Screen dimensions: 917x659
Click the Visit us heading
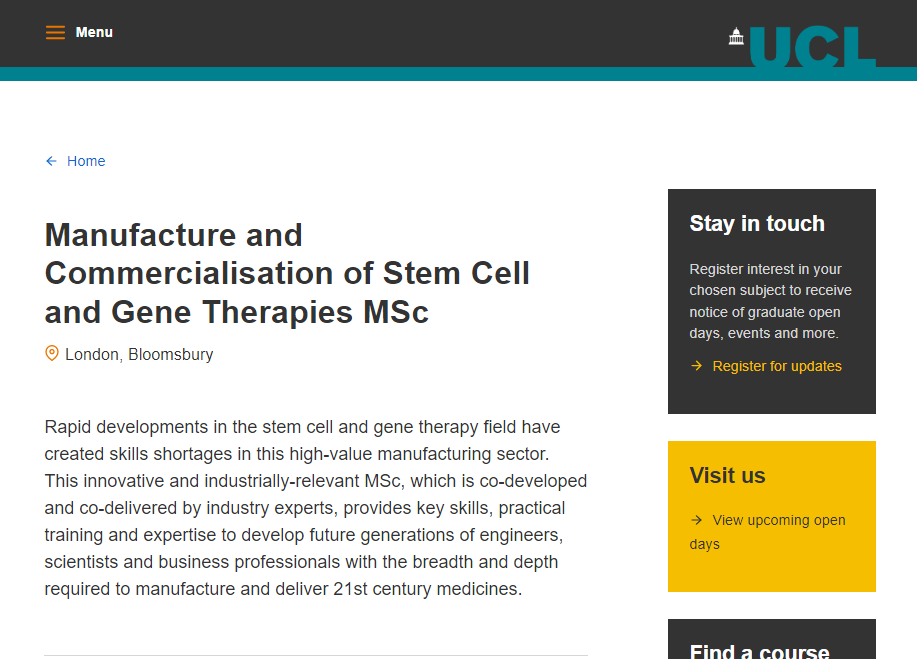(x=727, y=476)
